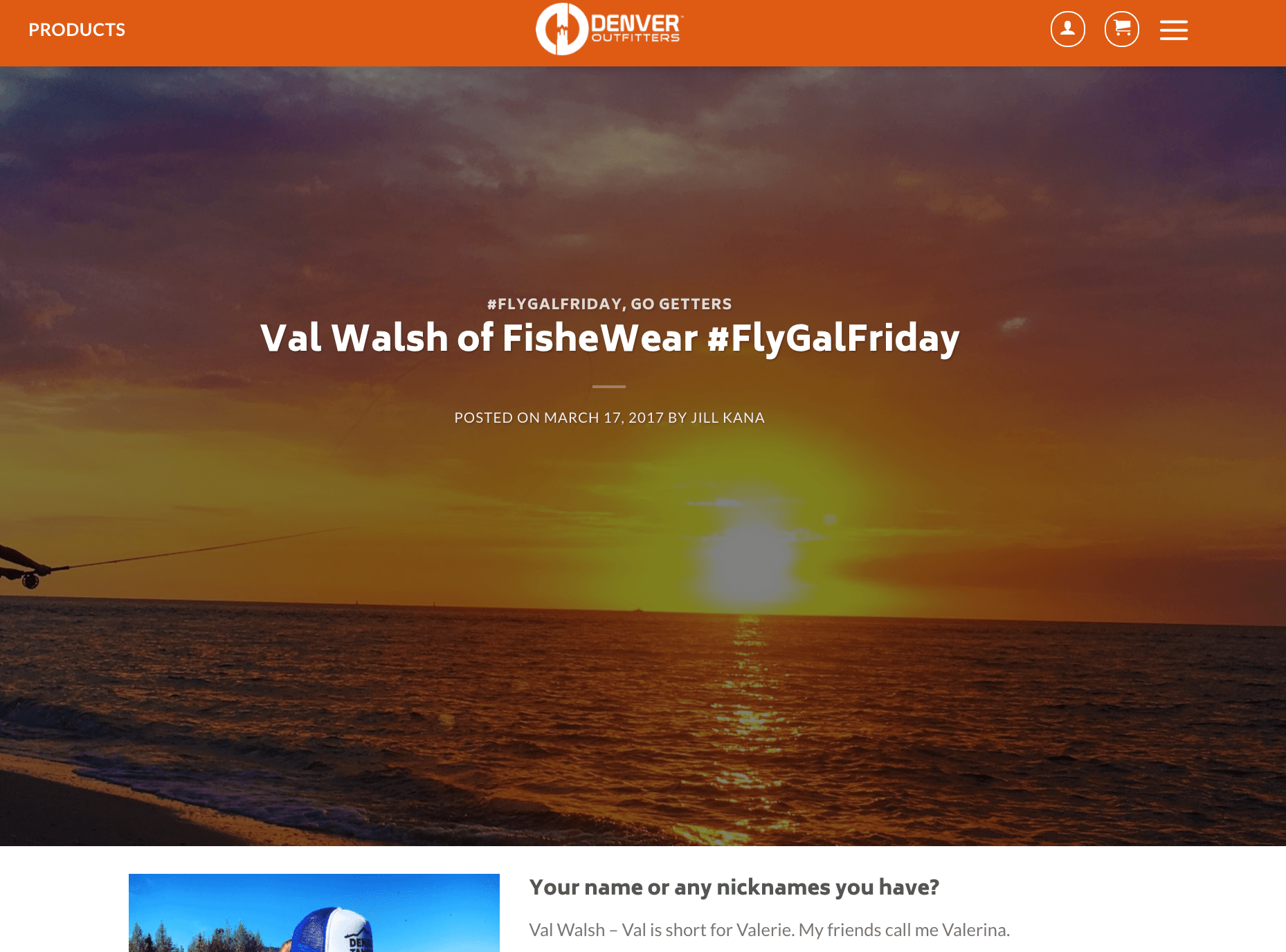Click the DENVER OUTFITTERS logo text
1286x952 pixels.
click(636, 28)
